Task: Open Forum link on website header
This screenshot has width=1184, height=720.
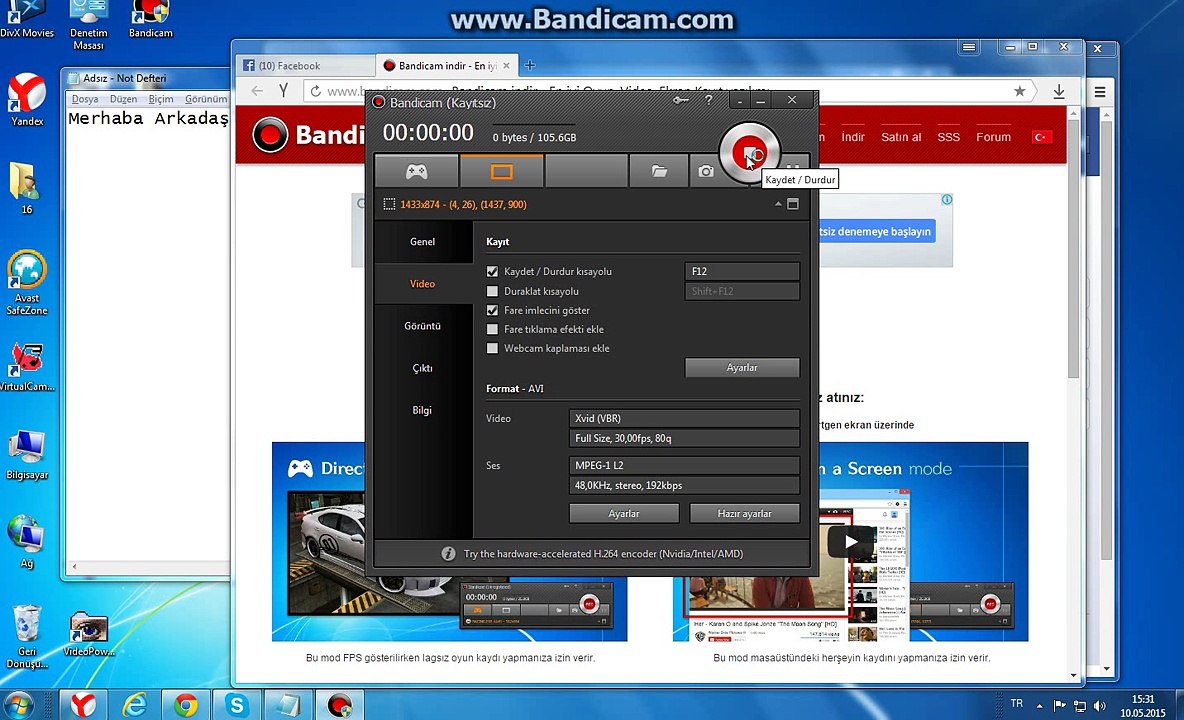Action: 993,137
